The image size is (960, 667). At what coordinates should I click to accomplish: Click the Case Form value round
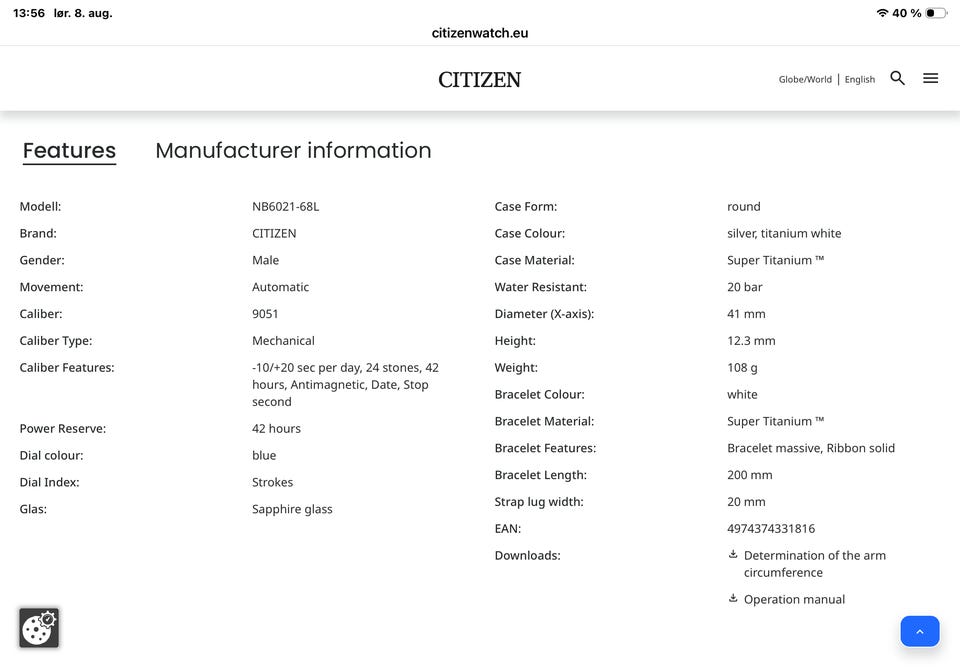coord(743,206)
